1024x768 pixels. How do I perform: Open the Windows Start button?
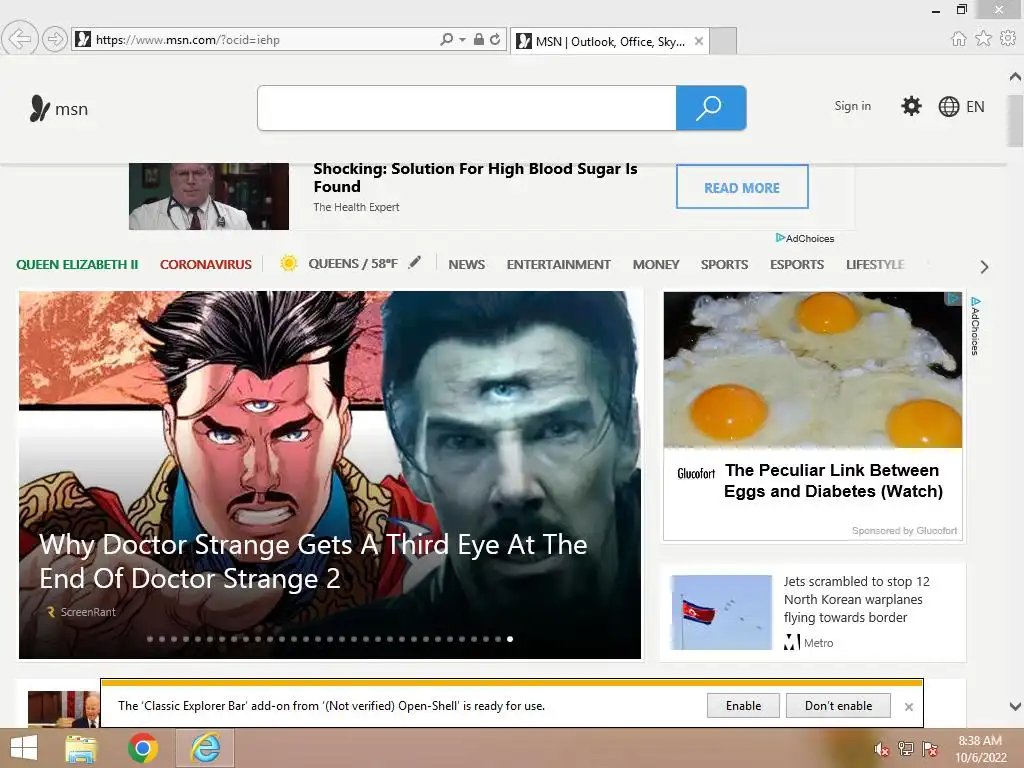pos(24,748)
